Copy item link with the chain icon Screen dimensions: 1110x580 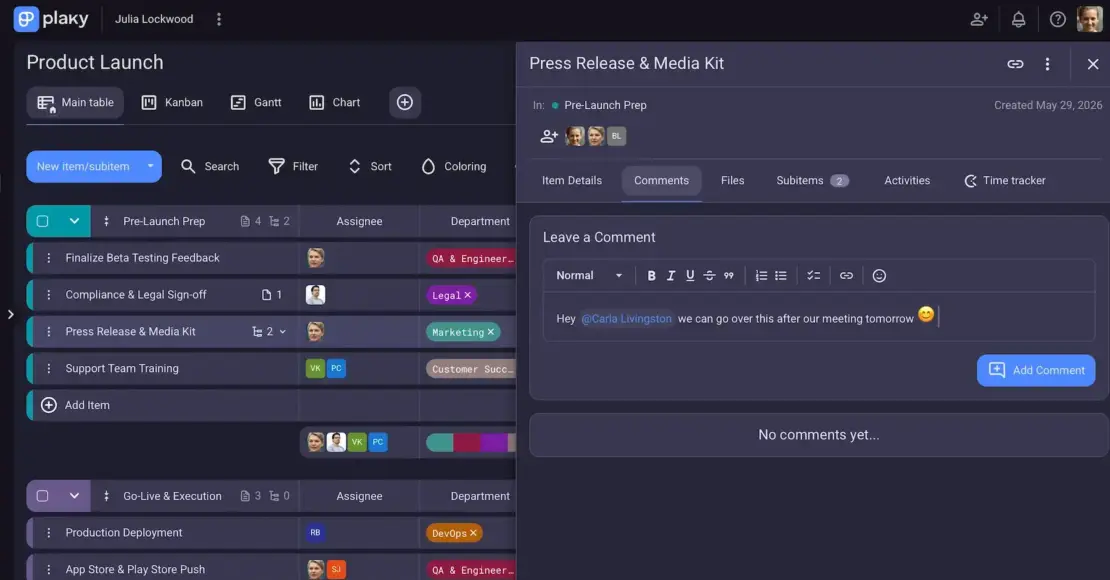1015,64
